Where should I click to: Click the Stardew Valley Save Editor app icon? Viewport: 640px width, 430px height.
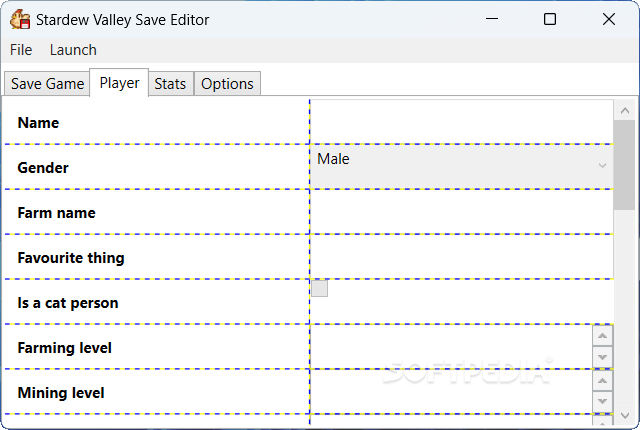tap(20, 20)
